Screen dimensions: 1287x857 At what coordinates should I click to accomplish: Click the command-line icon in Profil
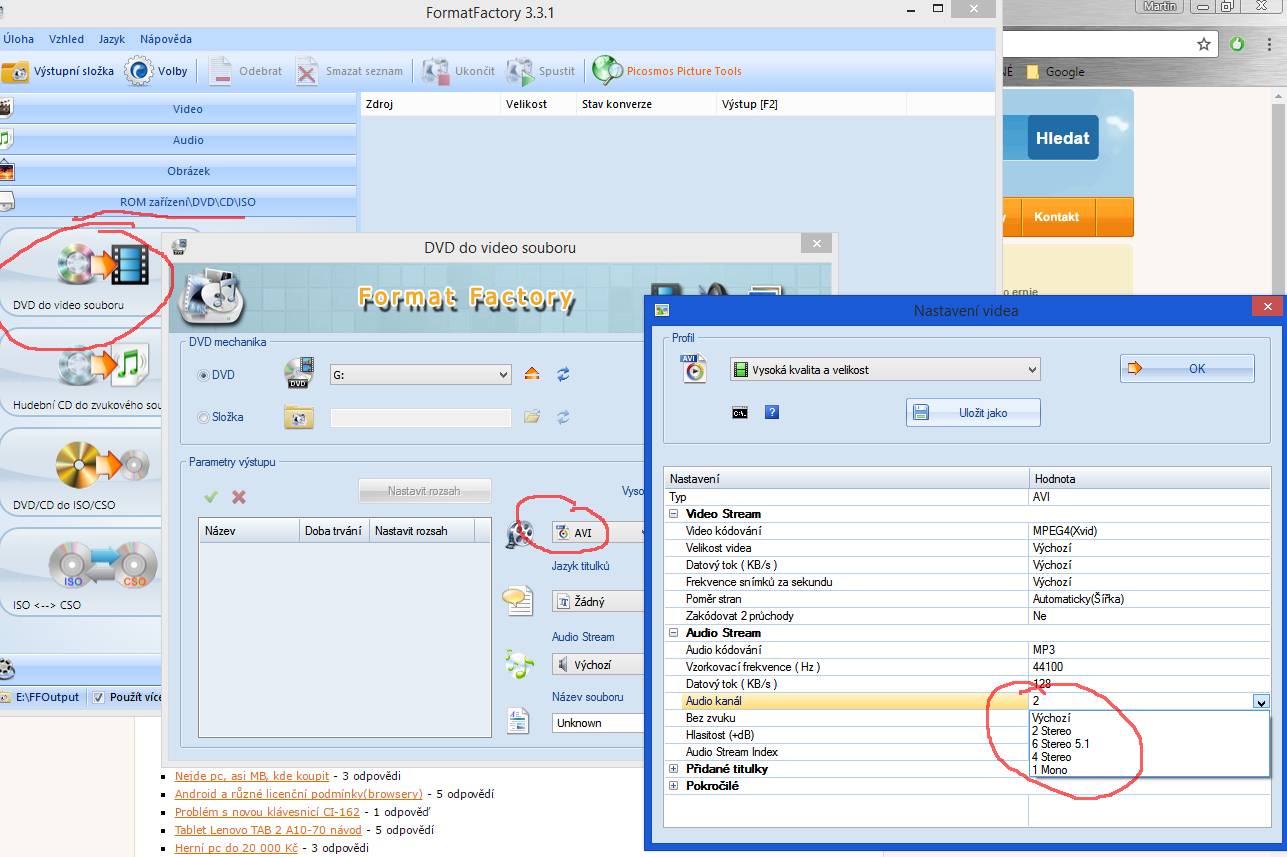click(740, 412)
